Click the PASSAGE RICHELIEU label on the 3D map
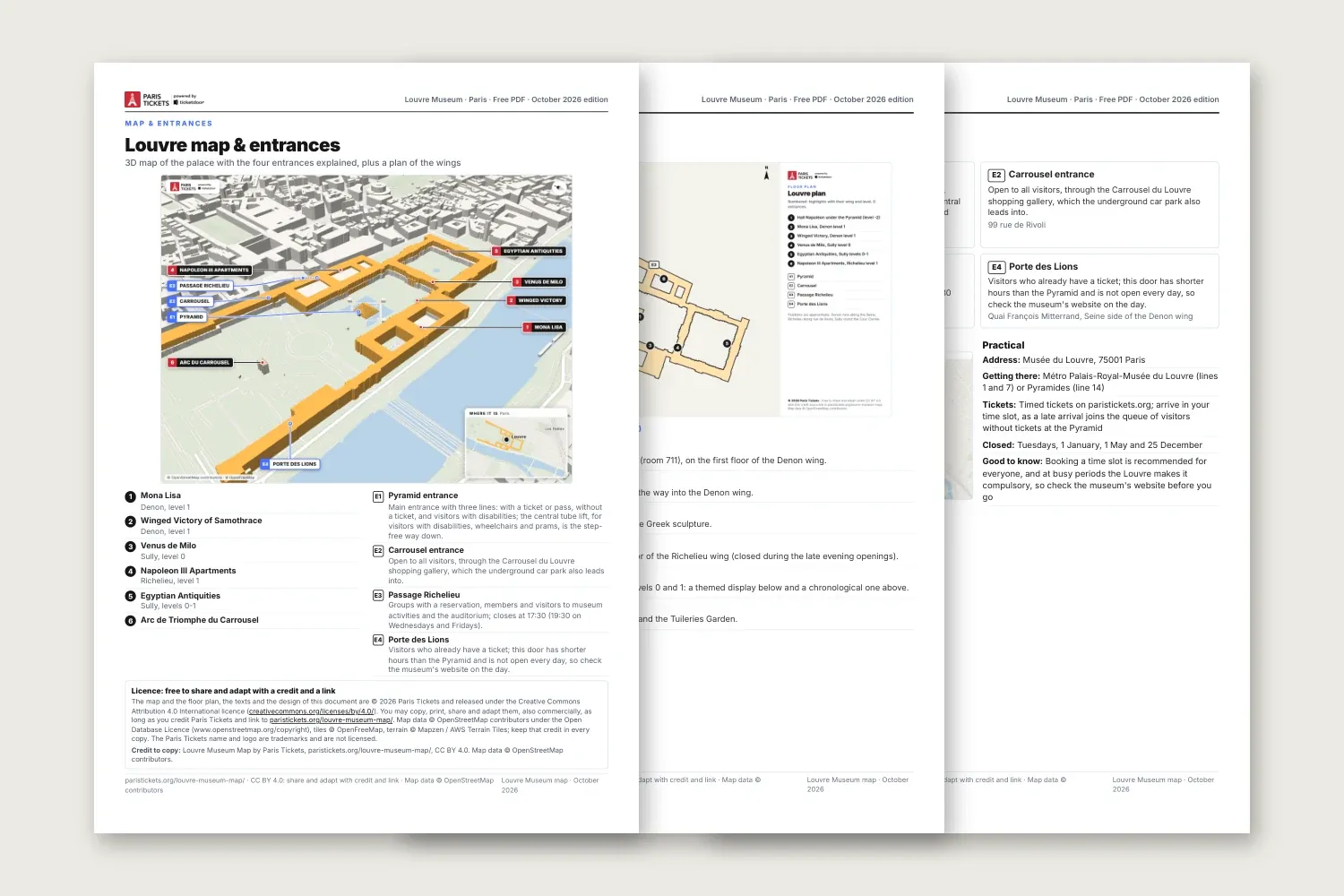This screenshot has width=1344, height=896. coord(200,287)
